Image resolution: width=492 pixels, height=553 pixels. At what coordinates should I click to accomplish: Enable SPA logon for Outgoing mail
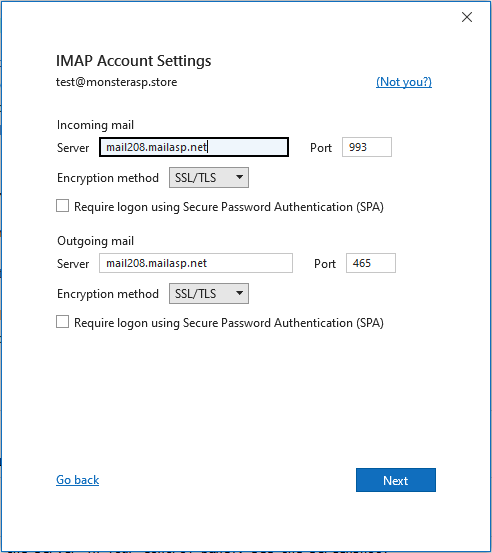coord(62,322)
